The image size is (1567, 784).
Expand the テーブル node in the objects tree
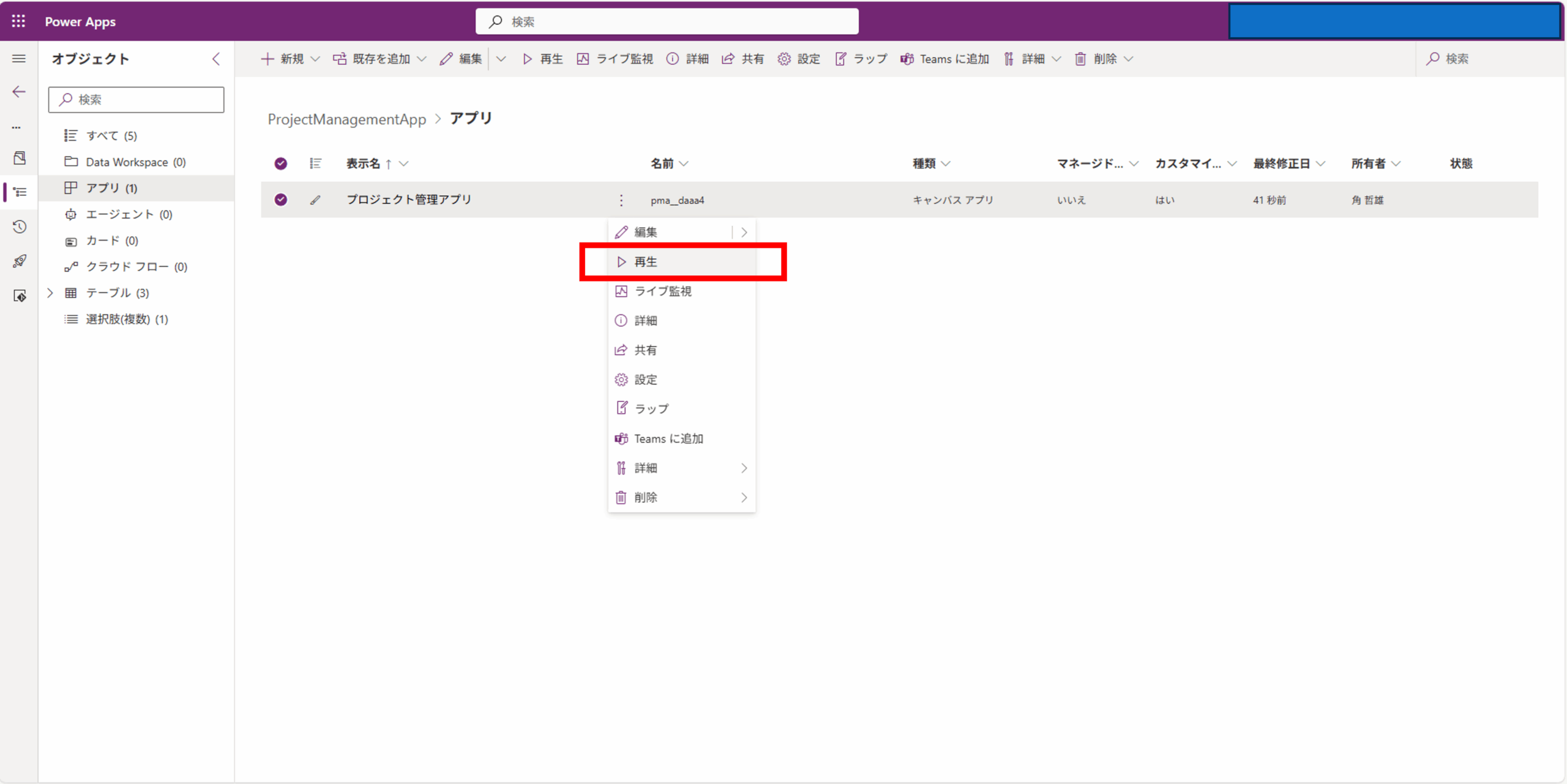[x=50, y=293]
